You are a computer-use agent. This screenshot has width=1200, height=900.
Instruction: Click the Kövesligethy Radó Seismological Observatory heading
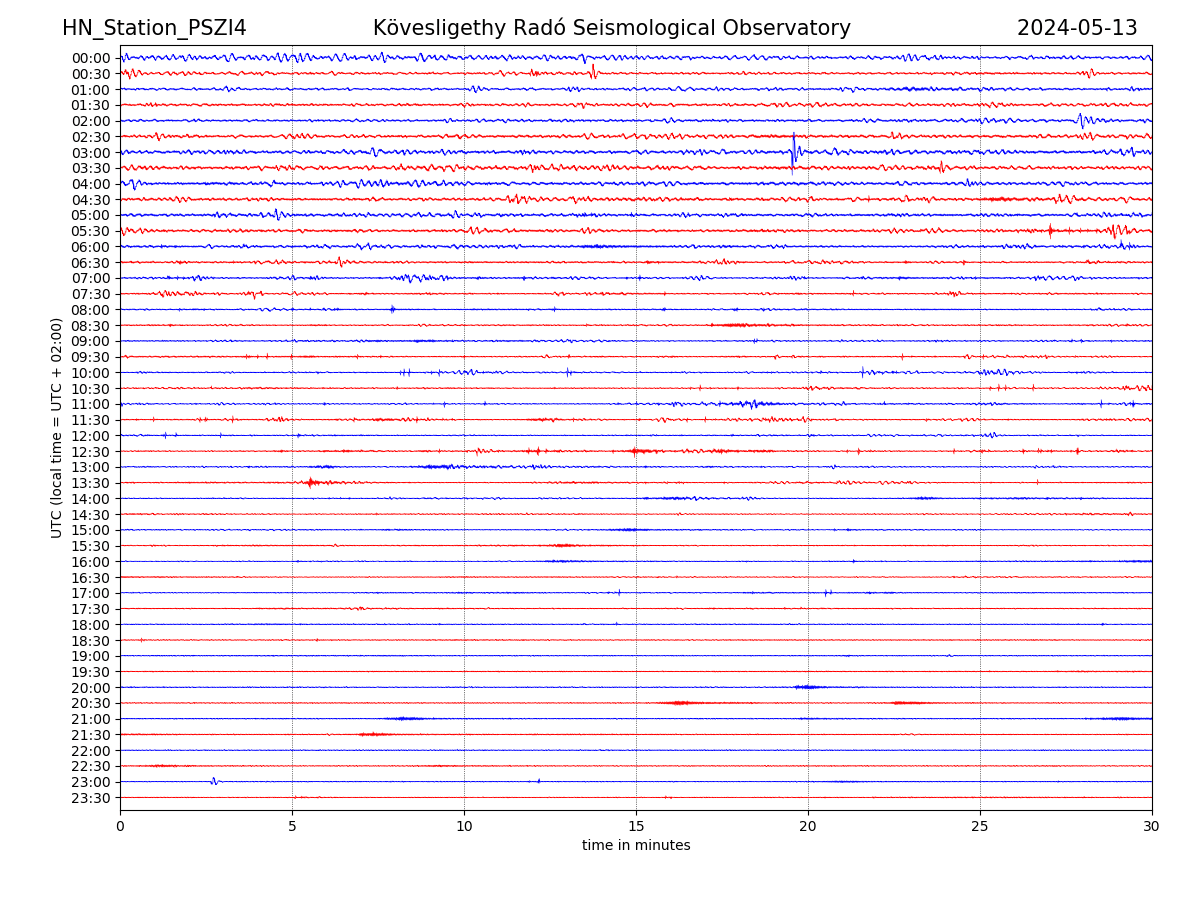(x=611, y=28)
